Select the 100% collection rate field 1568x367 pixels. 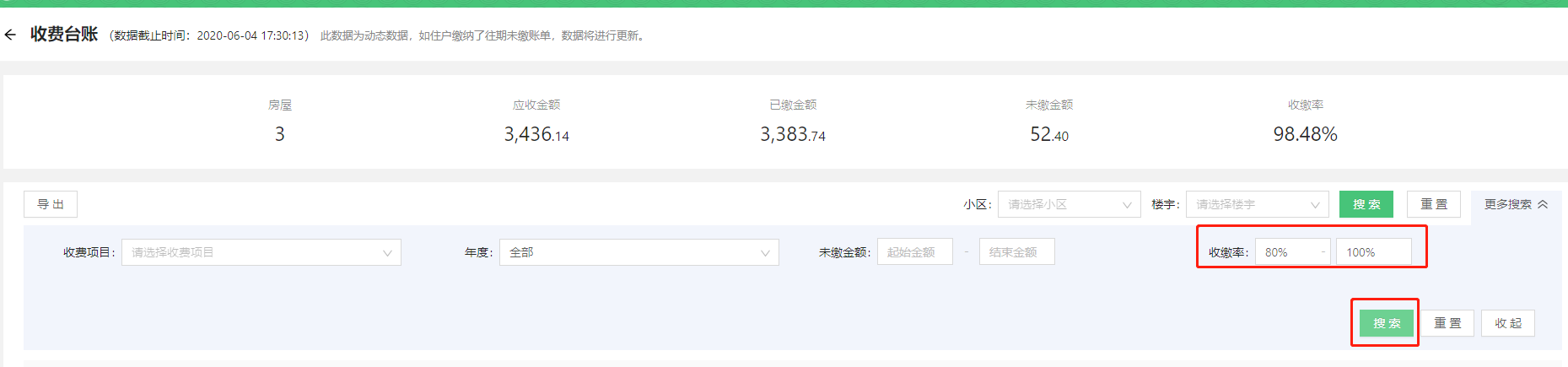coord(1373,251)
